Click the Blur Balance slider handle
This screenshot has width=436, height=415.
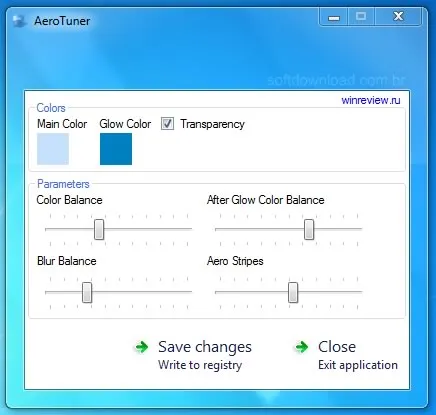tap(87, 292)
